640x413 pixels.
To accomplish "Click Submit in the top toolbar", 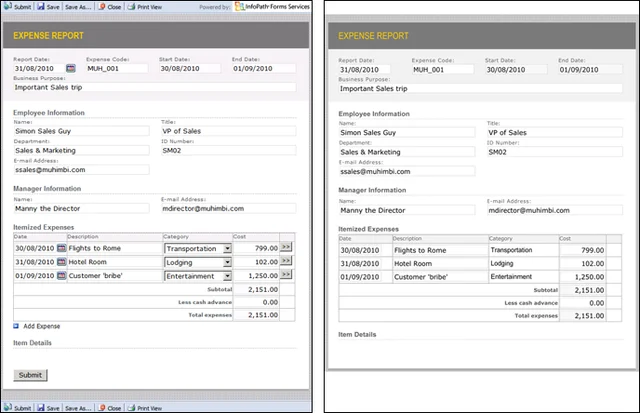I will [18, 7].
